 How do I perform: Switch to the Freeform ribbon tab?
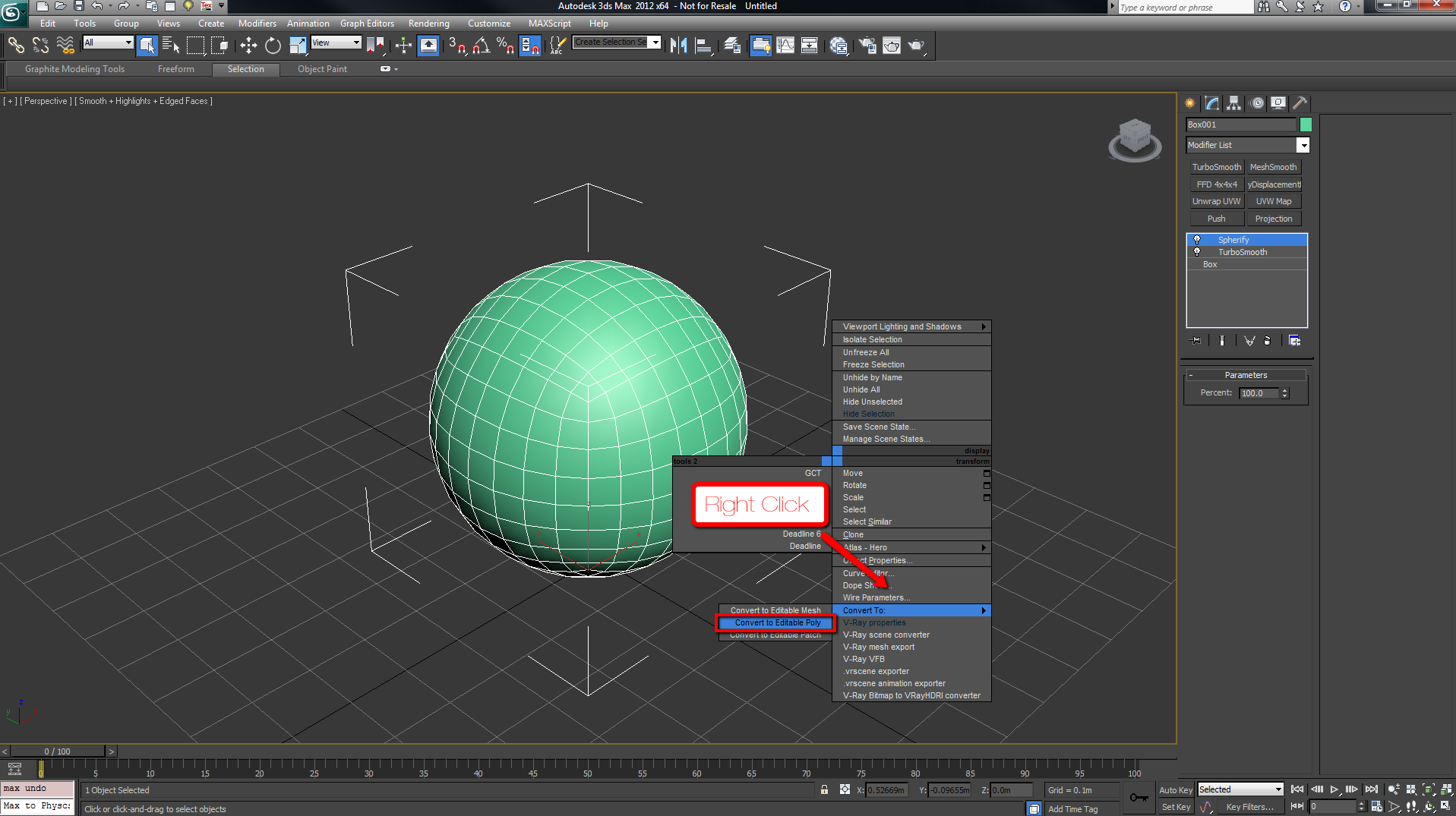pos(175,69)
